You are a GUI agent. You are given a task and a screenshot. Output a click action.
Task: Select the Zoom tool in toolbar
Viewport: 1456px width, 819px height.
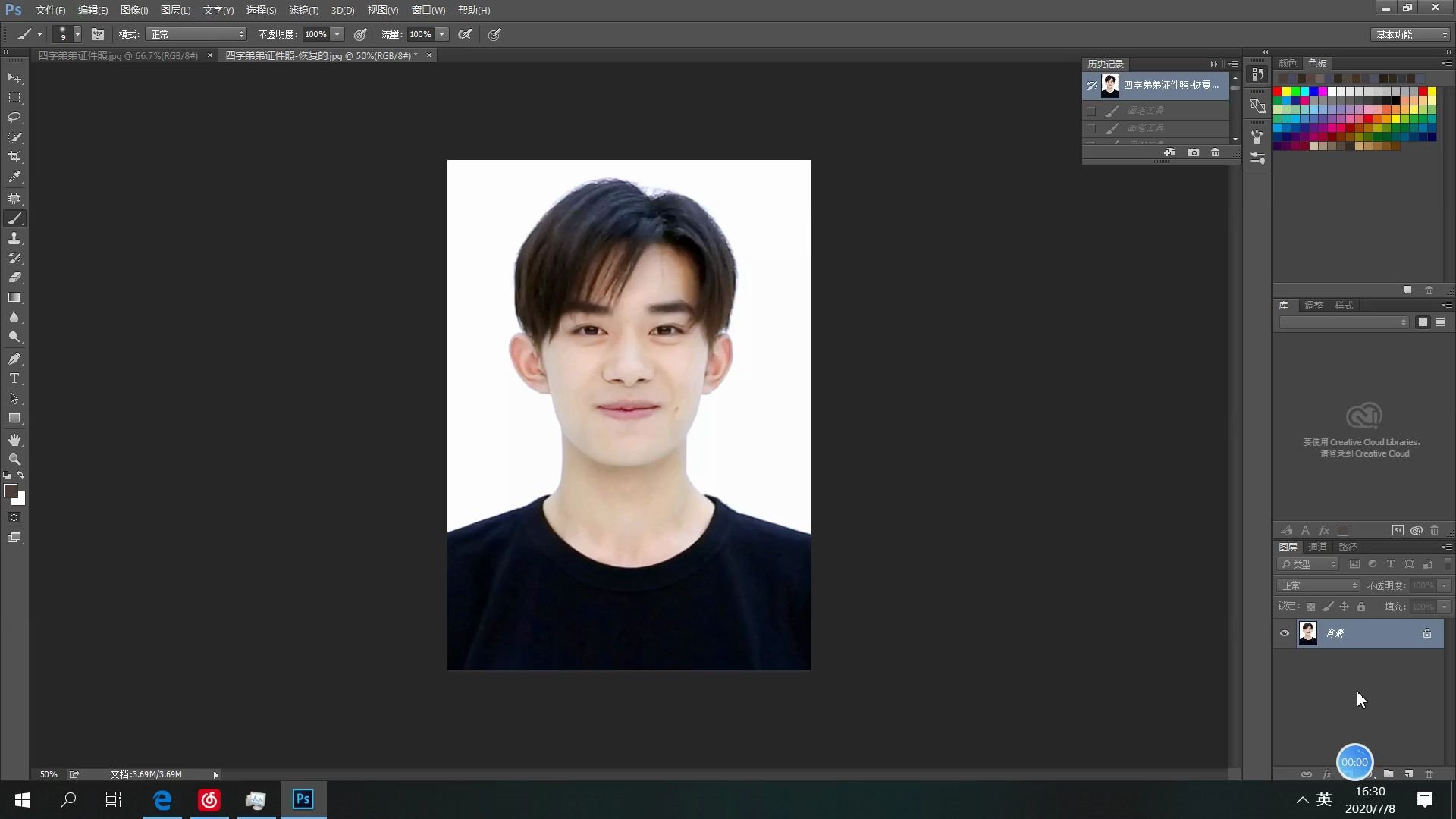[14, 460]
